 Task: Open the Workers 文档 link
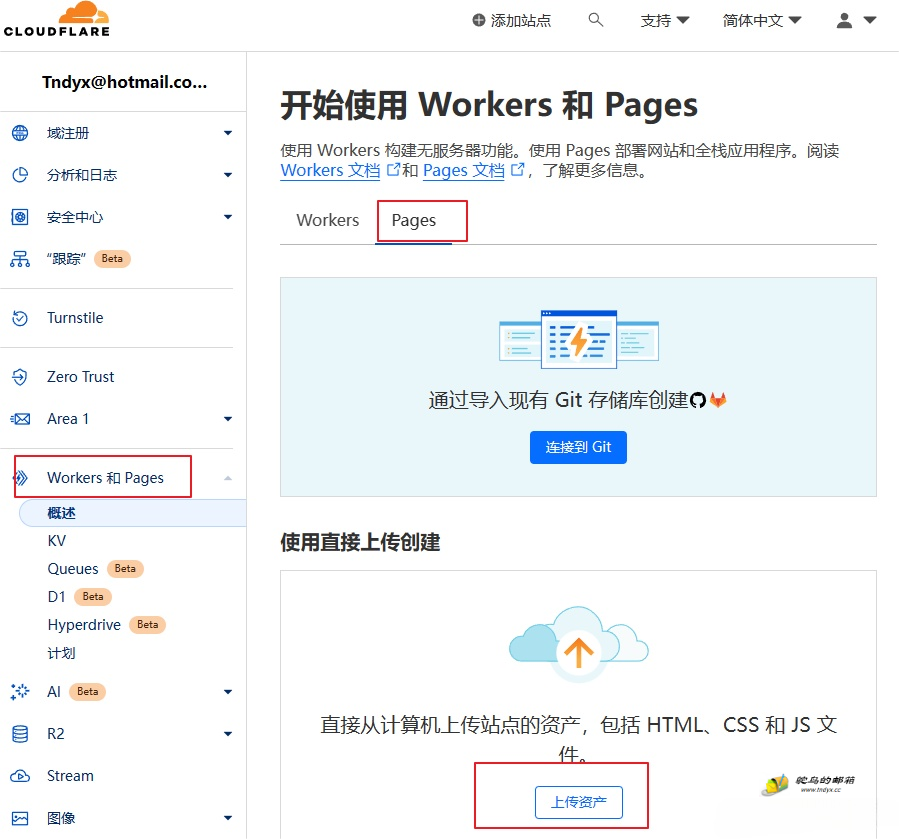pyautogui.click(x=330, y=171)
